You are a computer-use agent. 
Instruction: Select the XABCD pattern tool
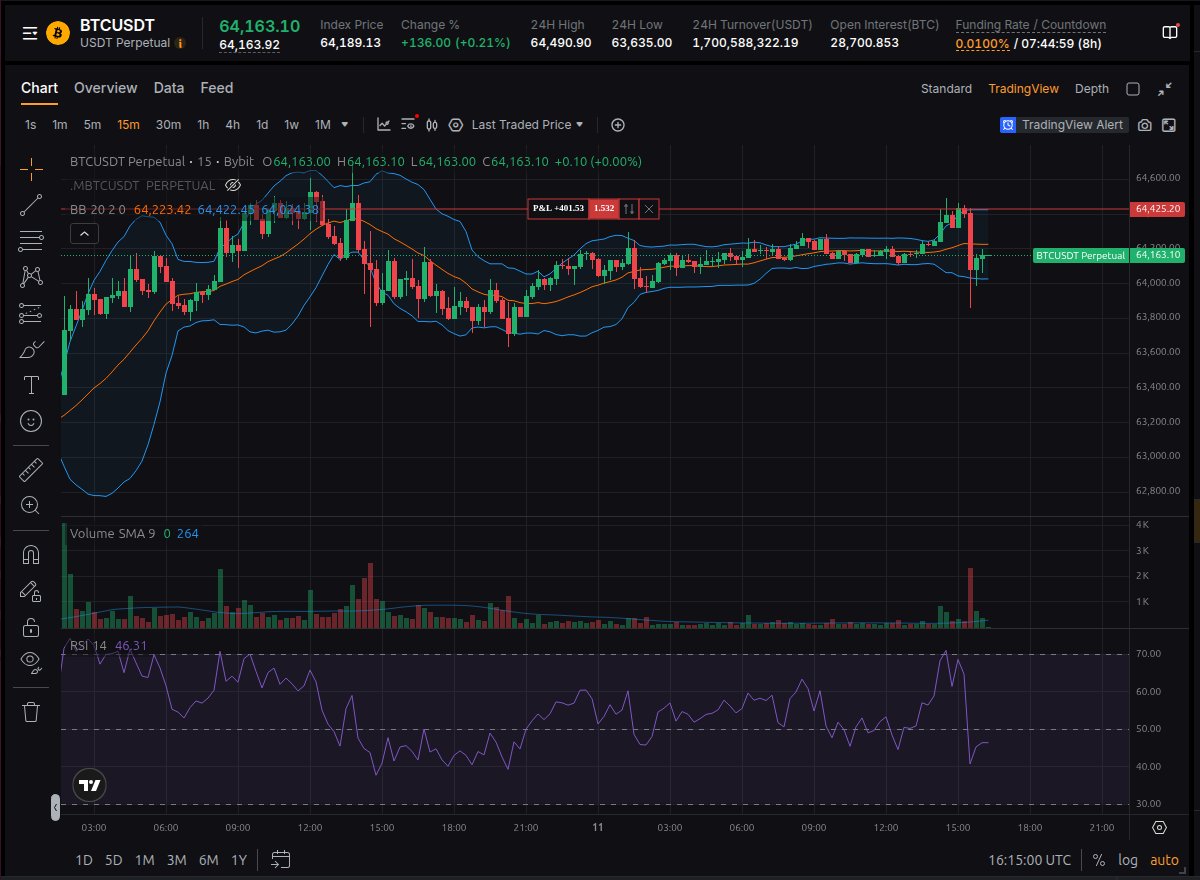click(x=31, y=277)
